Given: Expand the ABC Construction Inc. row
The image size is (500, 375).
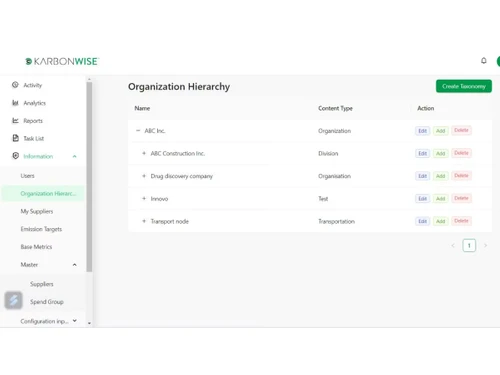Looking at the screenshot, I should point(144,153).
